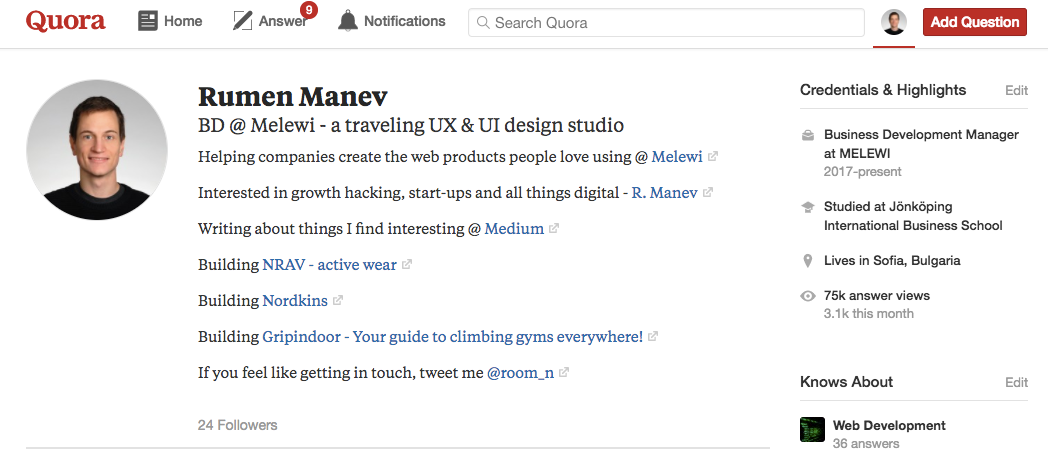
Task: Click the external link icon beside Nordkins
Action: pos(338,301)
